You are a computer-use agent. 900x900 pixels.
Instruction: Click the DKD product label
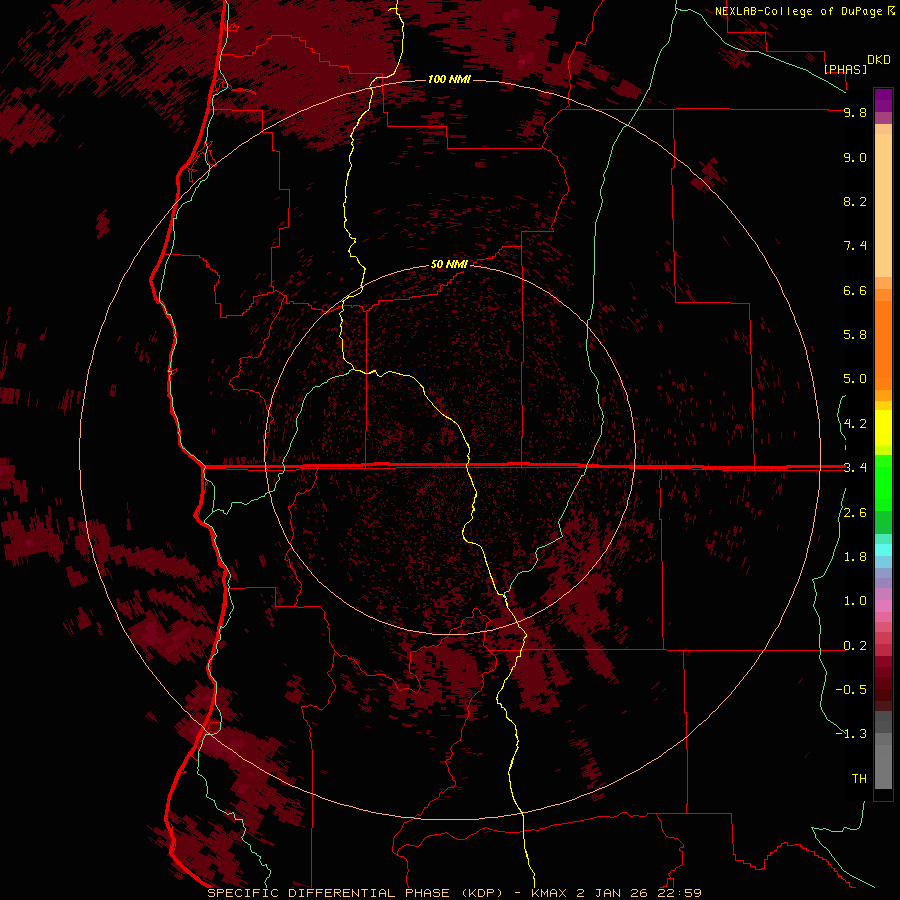(879, 60)
